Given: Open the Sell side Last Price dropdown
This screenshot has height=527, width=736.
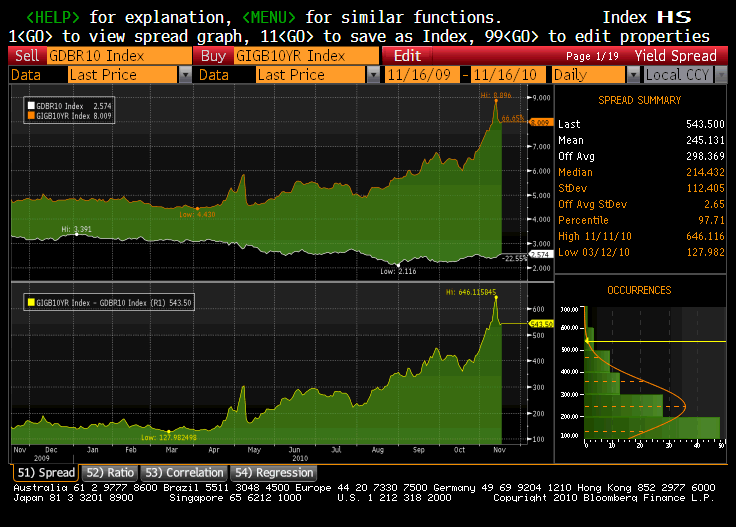Looking at the screenshot, I should [185, 75].
